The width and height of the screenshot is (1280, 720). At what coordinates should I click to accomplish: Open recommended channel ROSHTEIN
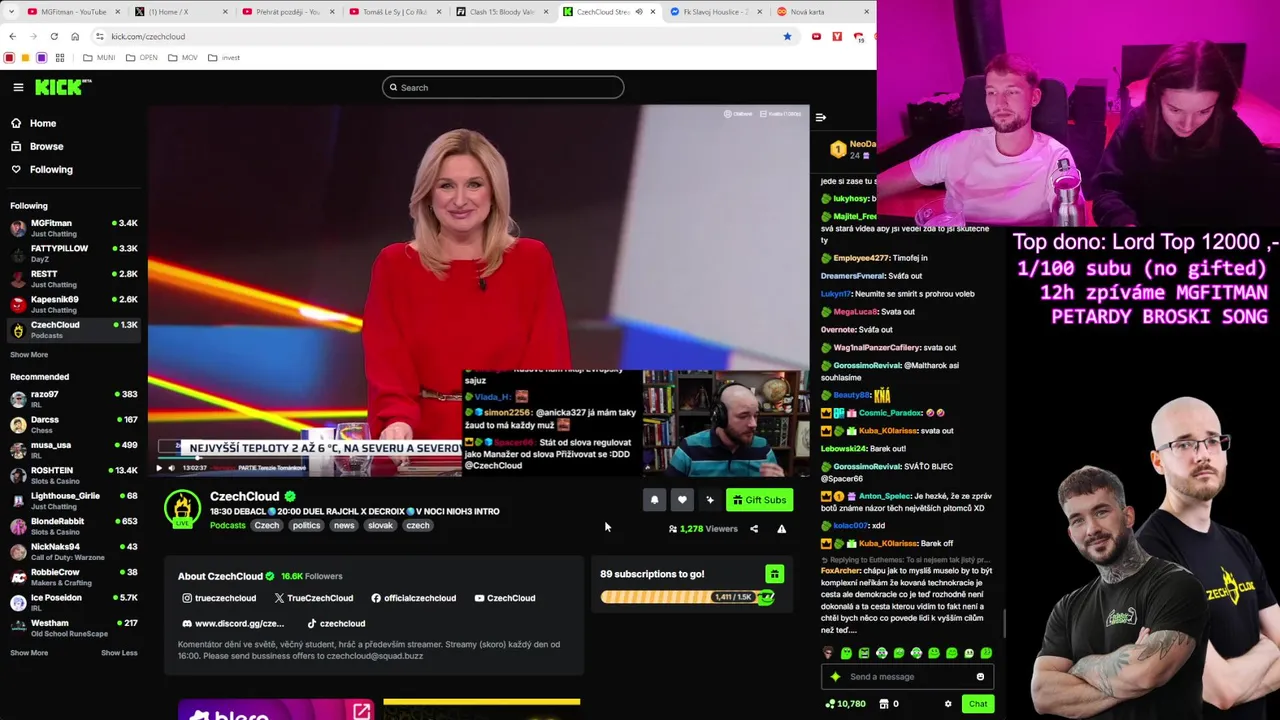click(x=74, y=475)
